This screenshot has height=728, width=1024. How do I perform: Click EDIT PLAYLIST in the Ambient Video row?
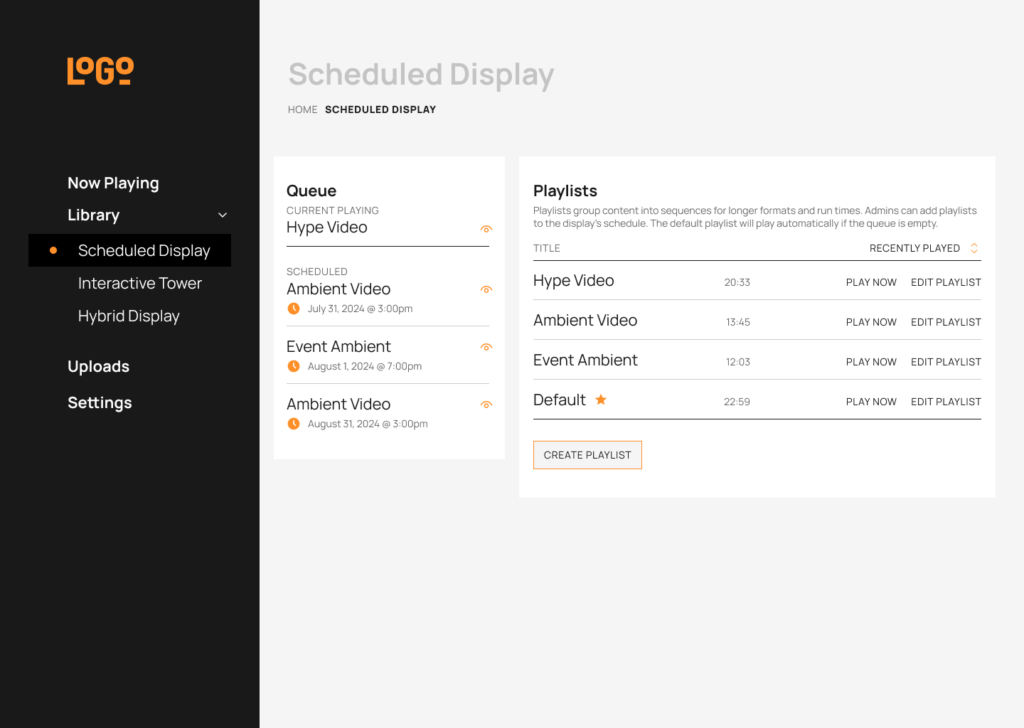point(946,322)
